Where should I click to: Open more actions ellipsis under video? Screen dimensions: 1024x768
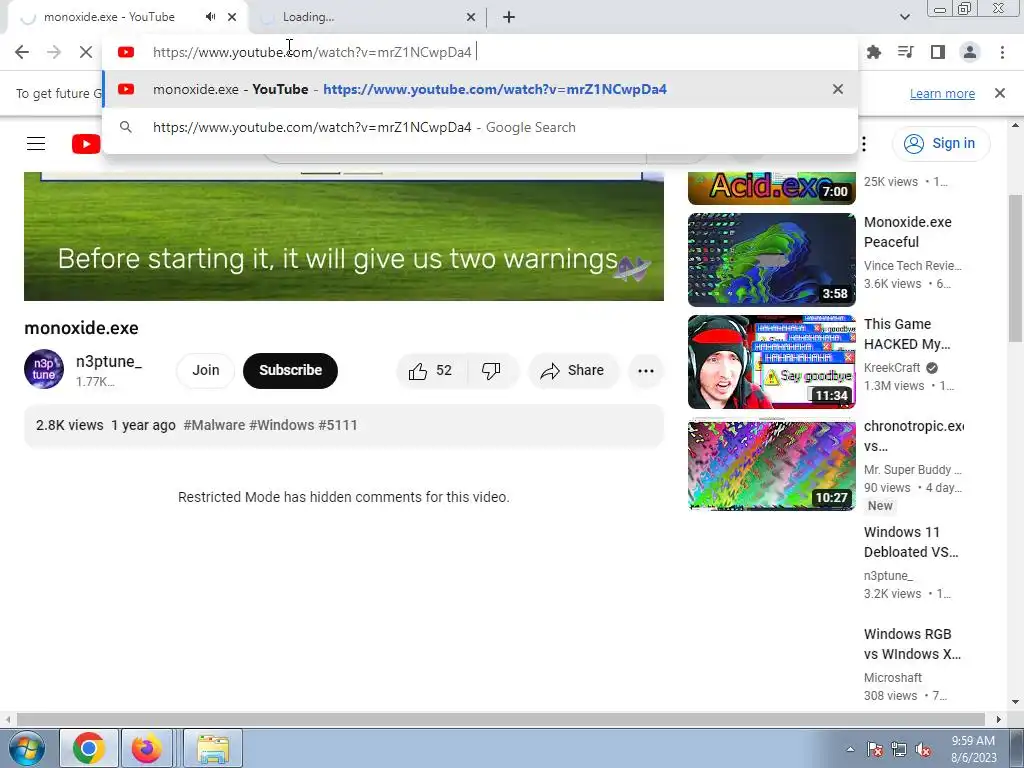(646, 371)
